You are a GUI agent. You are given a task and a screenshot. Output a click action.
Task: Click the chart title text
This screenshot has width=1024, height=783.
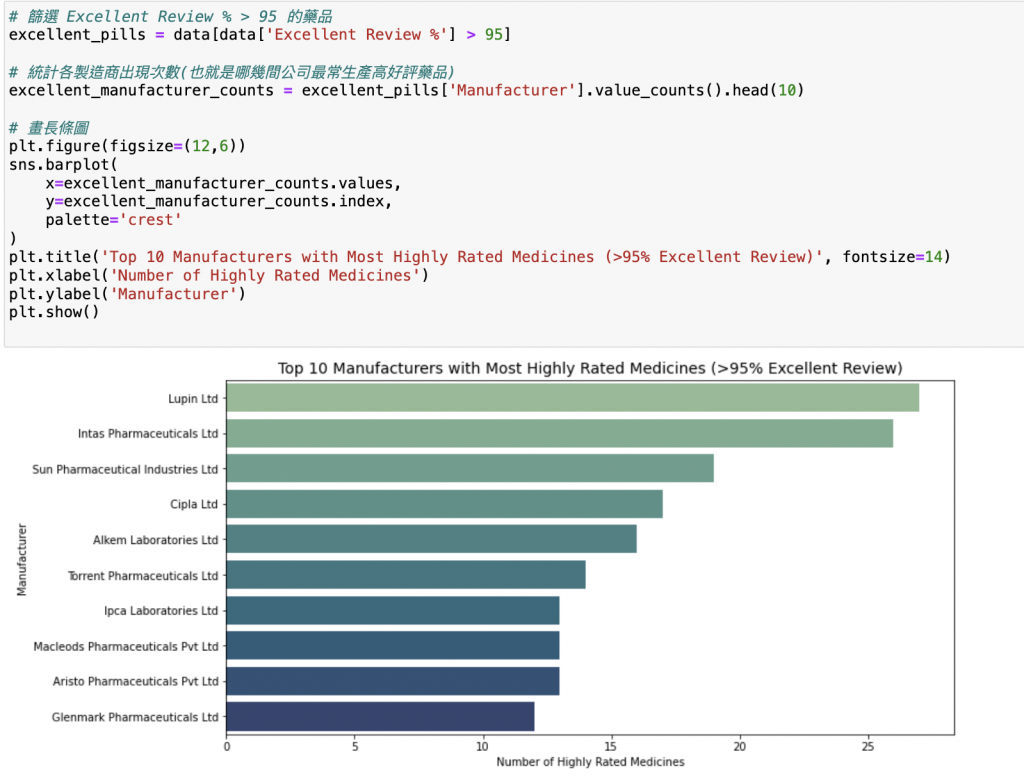click(590, 368)
